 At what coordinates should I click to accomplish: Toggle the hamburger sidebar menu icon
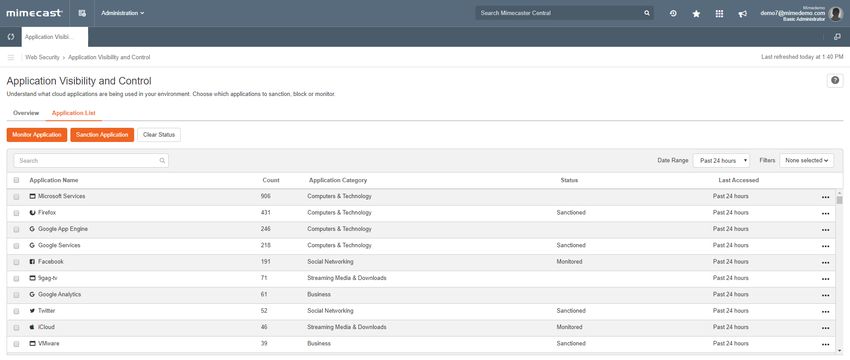pos(11,57)
